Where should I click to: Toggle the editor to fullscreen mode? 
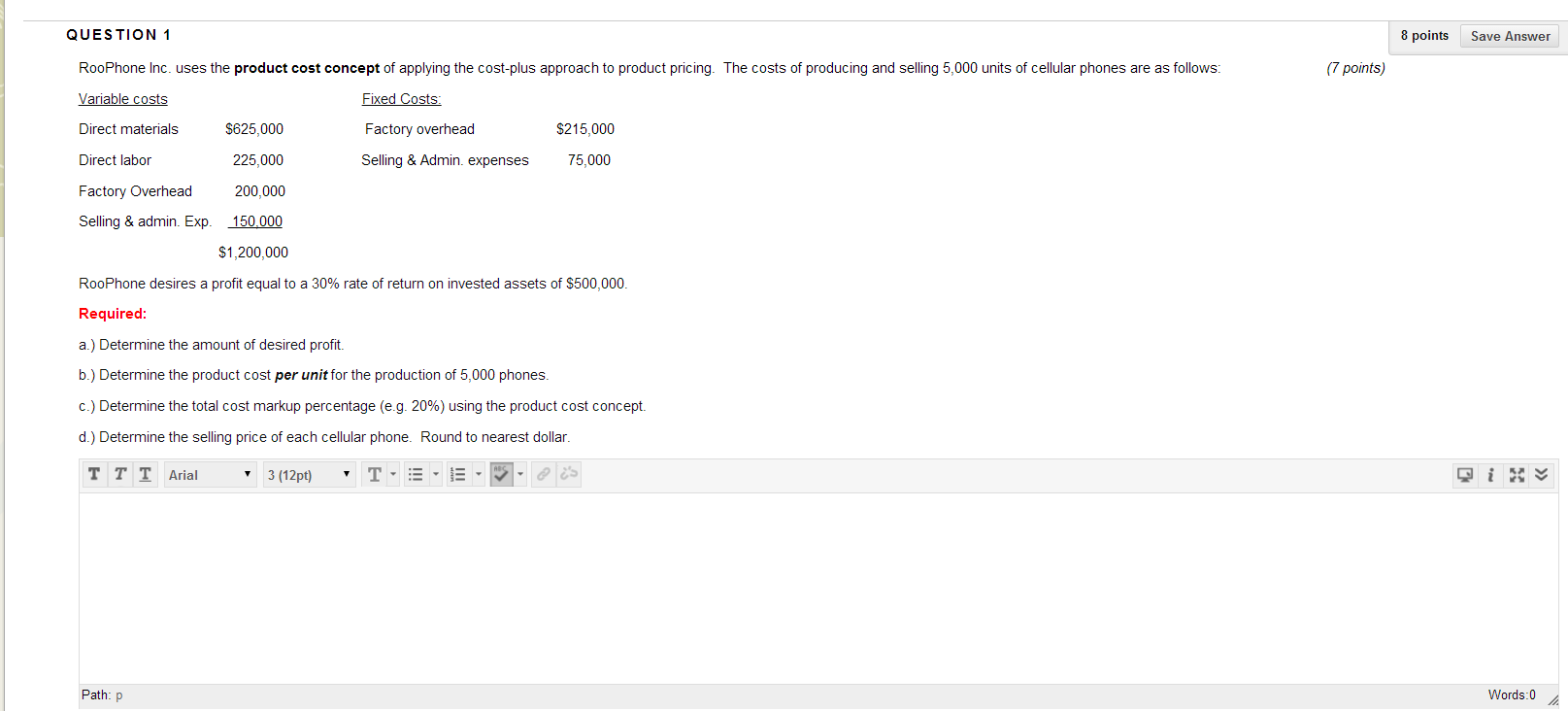tap(1517, 474)
